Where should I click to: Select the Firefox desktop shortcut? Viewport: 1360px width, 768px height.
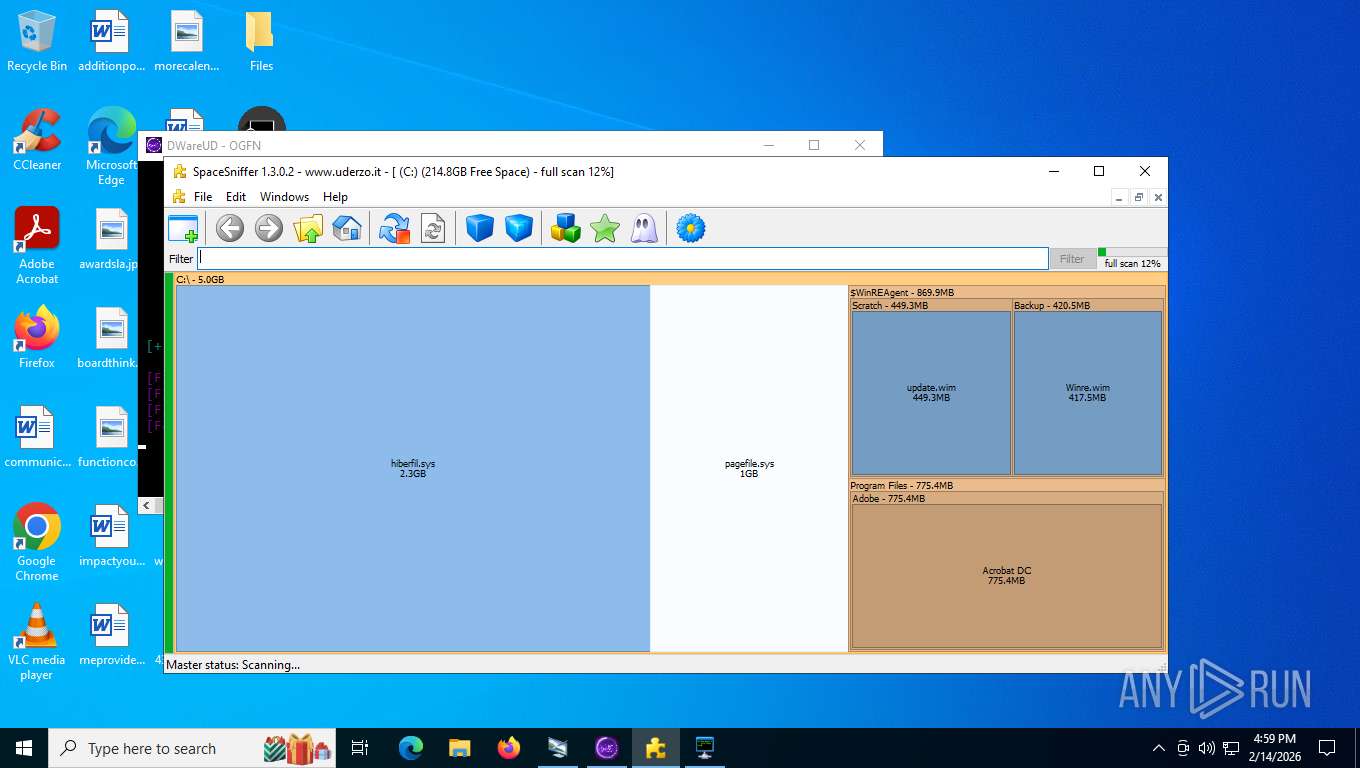point(37,338)
